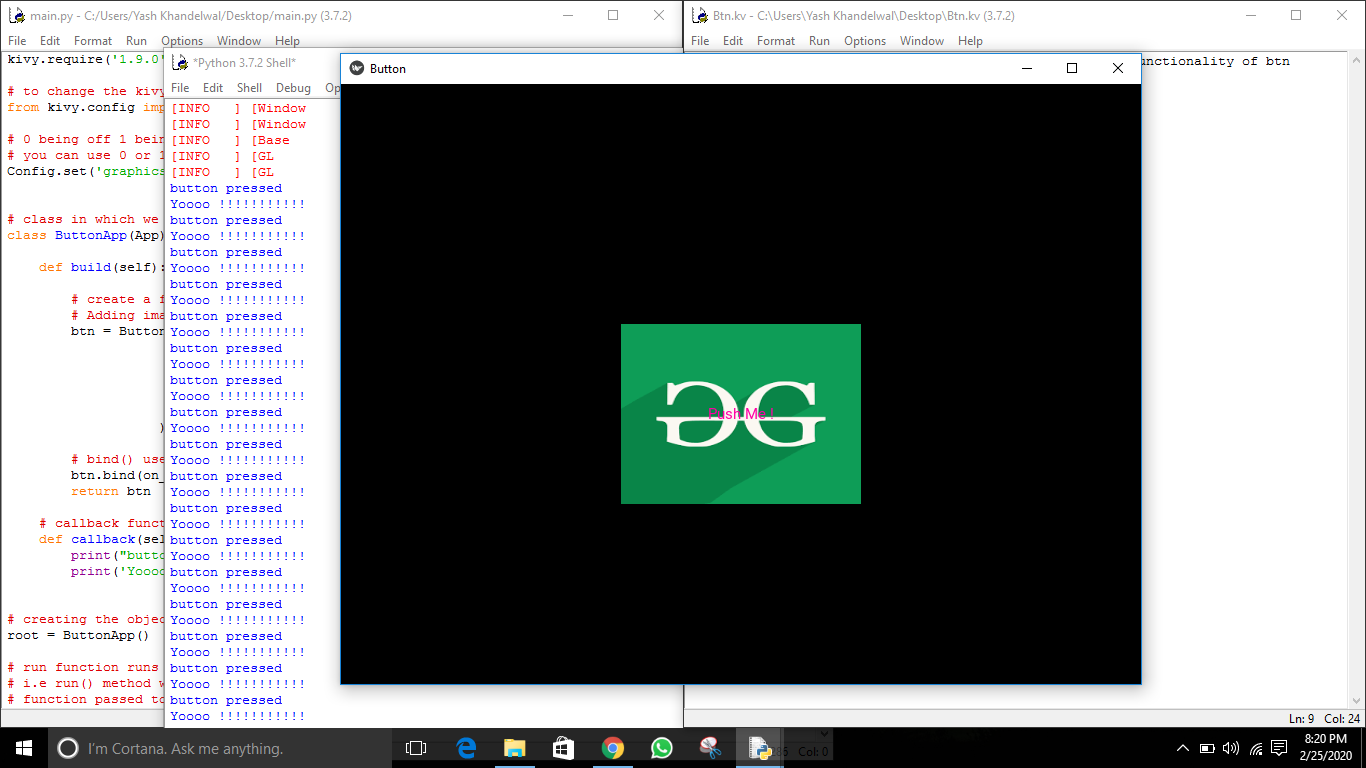The image size is (1366, 768).
Task: Click the battery status tray icon
Action: (1207, 748)
